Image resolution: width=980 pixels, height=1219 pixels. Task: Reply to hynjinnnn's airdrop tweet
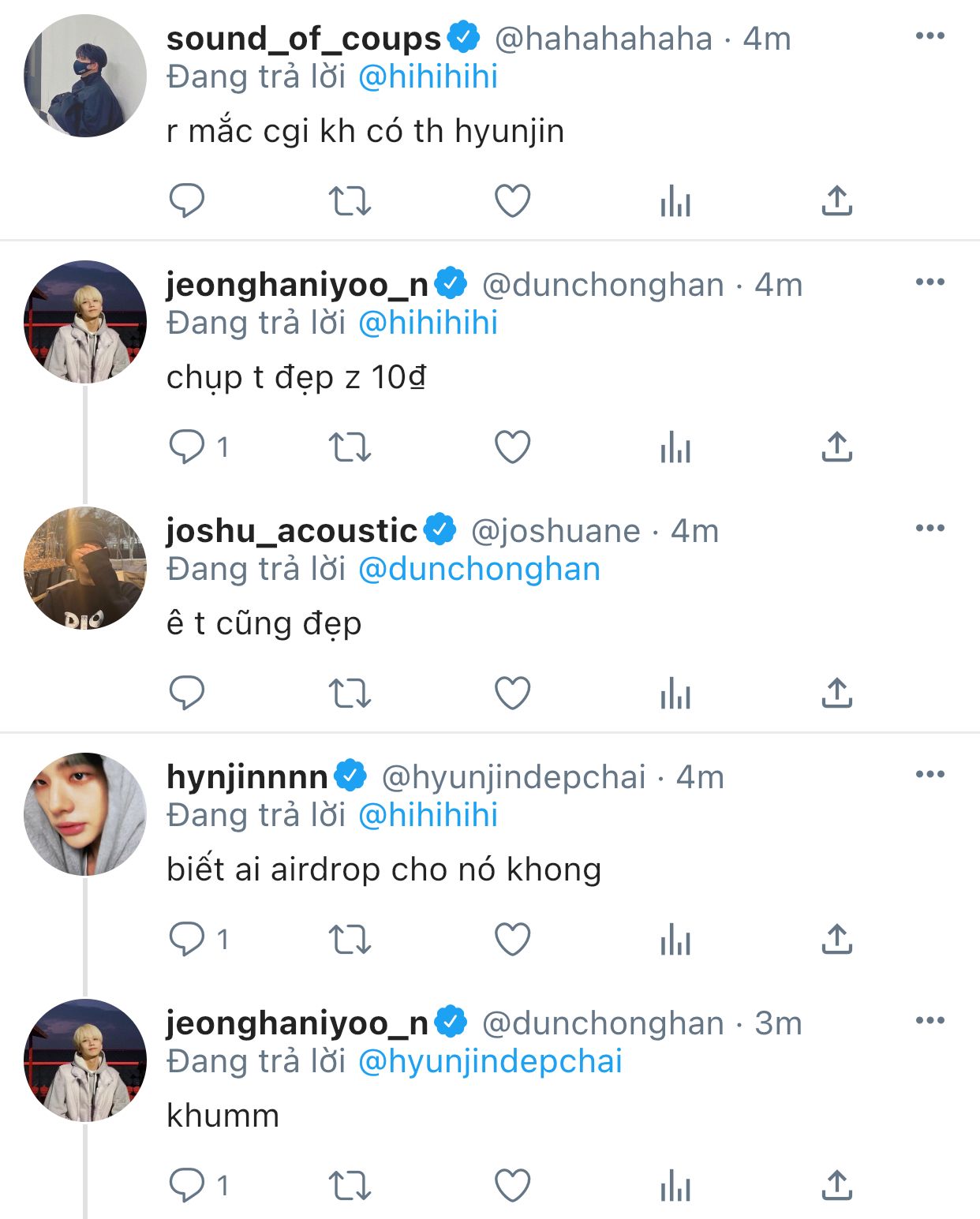point(187,940)
